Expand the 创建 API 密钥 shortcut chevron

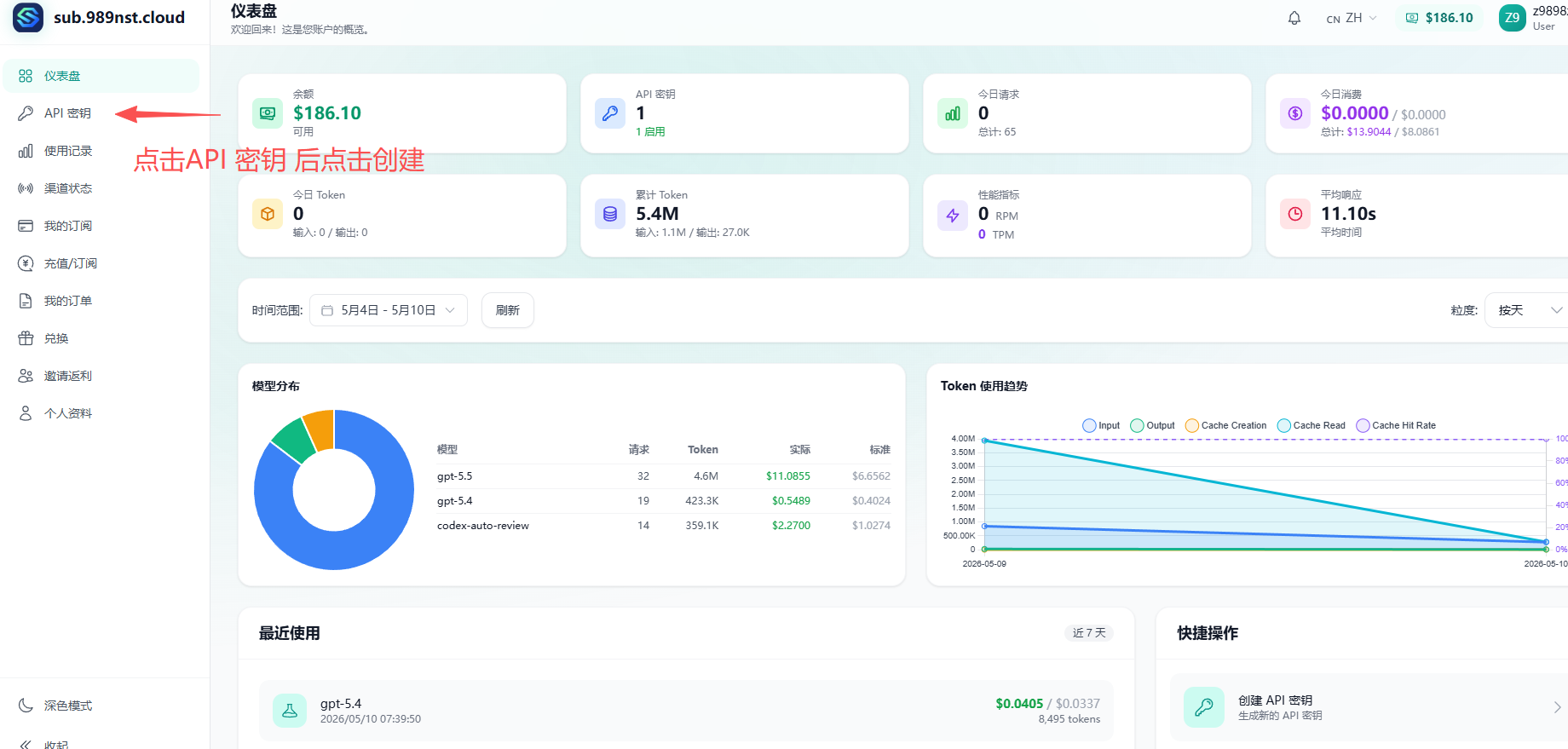point(1557,707)
